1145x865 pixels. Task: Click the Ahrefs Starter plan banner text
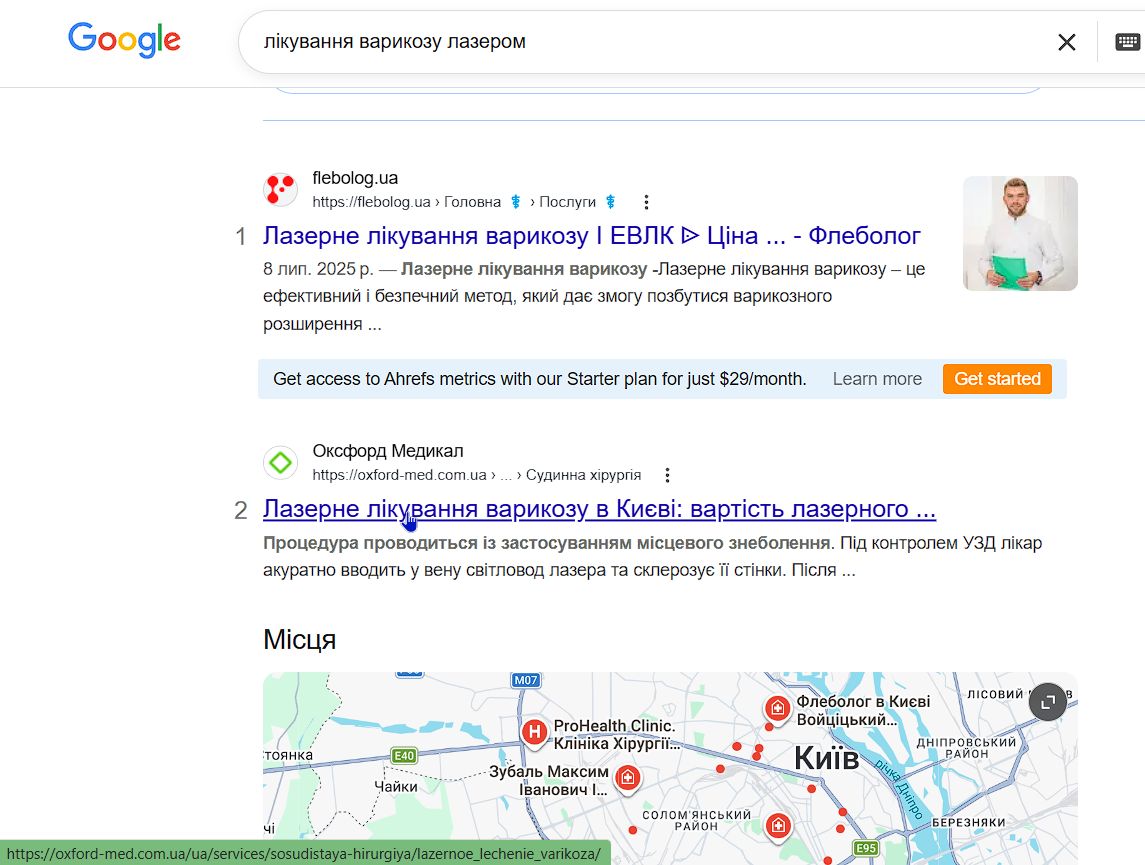[x=540, y=379]
